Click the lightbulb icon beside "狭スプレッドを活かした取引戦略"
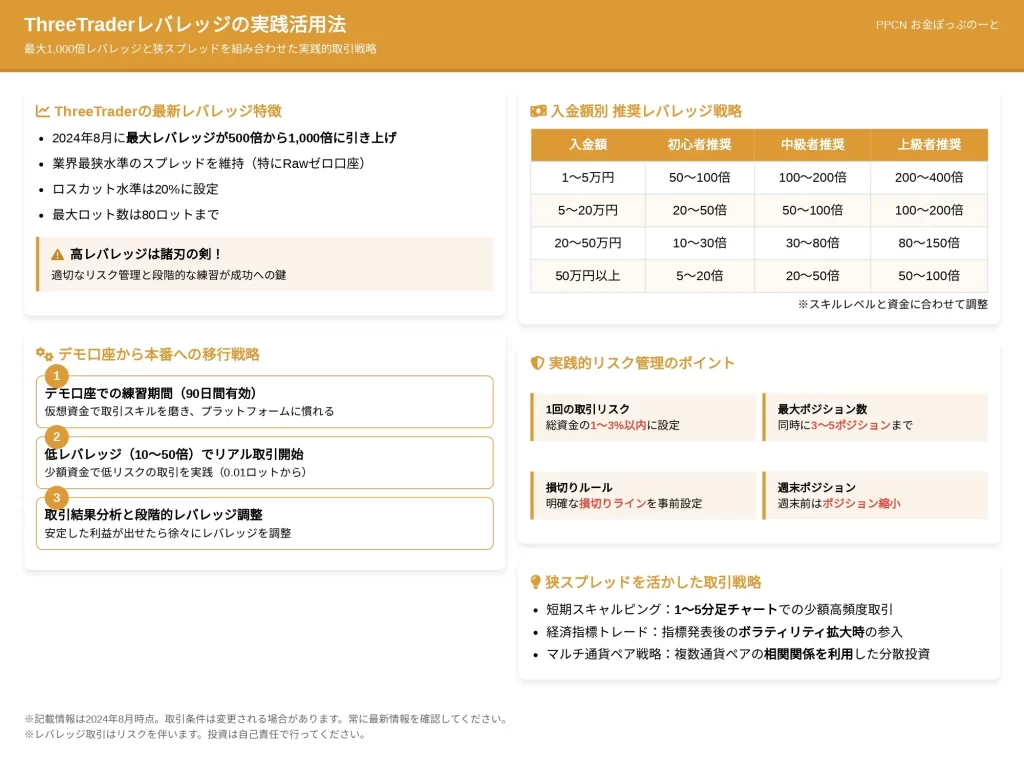The width and height of the screenshot is (1024, 759). click(536, 581)
